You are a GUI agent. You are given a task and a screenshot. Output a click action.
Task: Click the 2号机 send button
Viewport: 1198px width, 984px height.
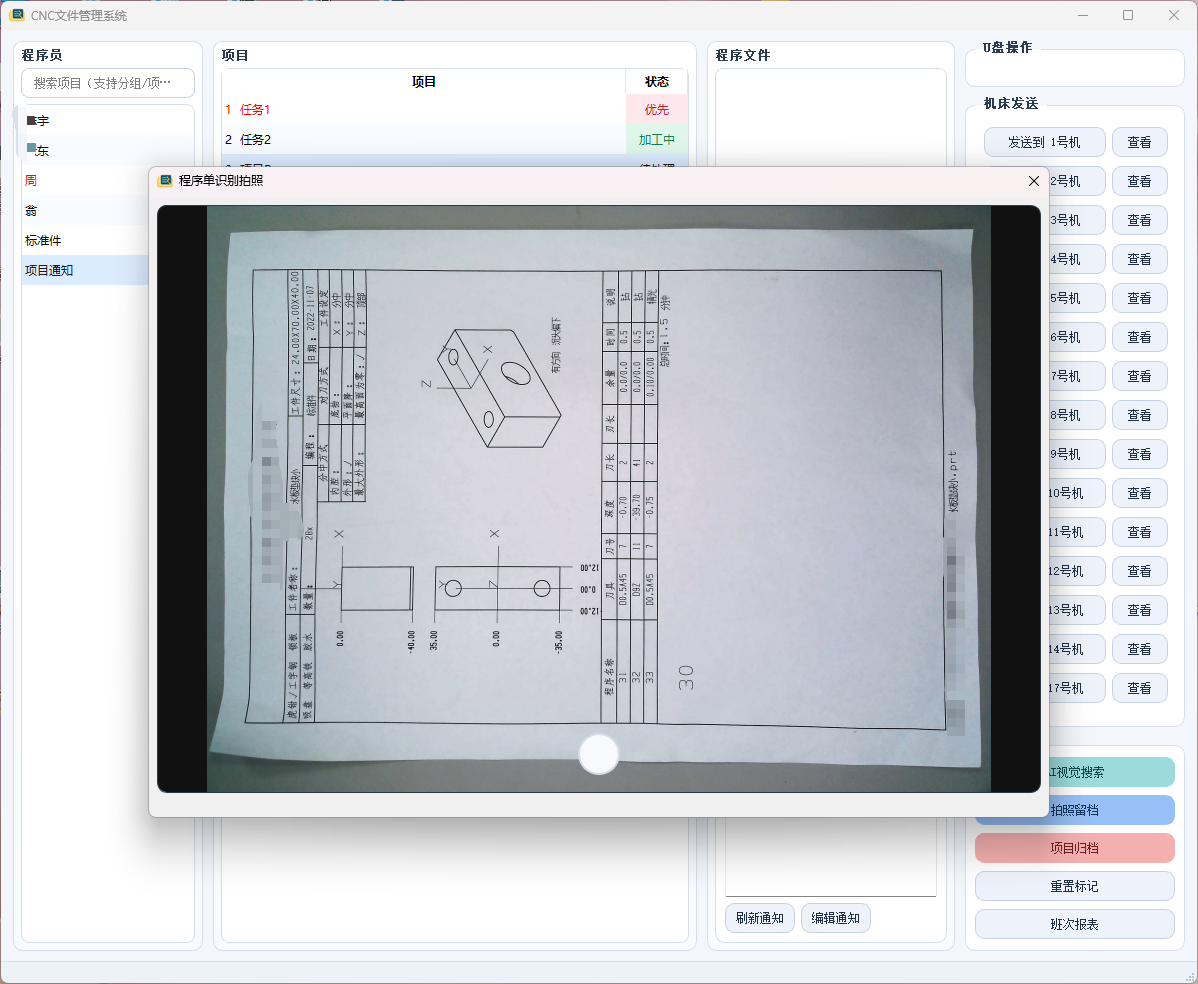1076,181
